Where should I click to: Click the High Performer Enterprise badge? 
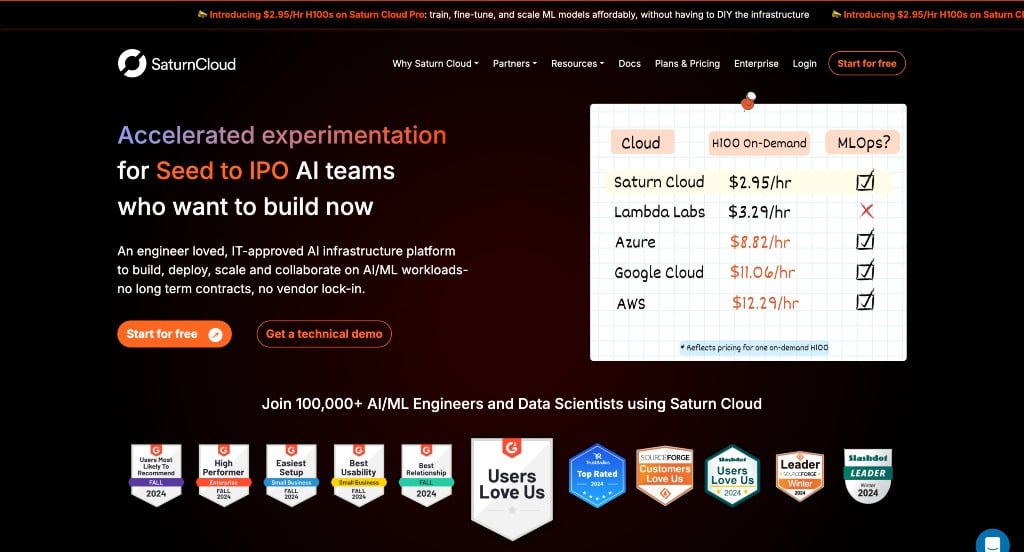coord(223,474)
